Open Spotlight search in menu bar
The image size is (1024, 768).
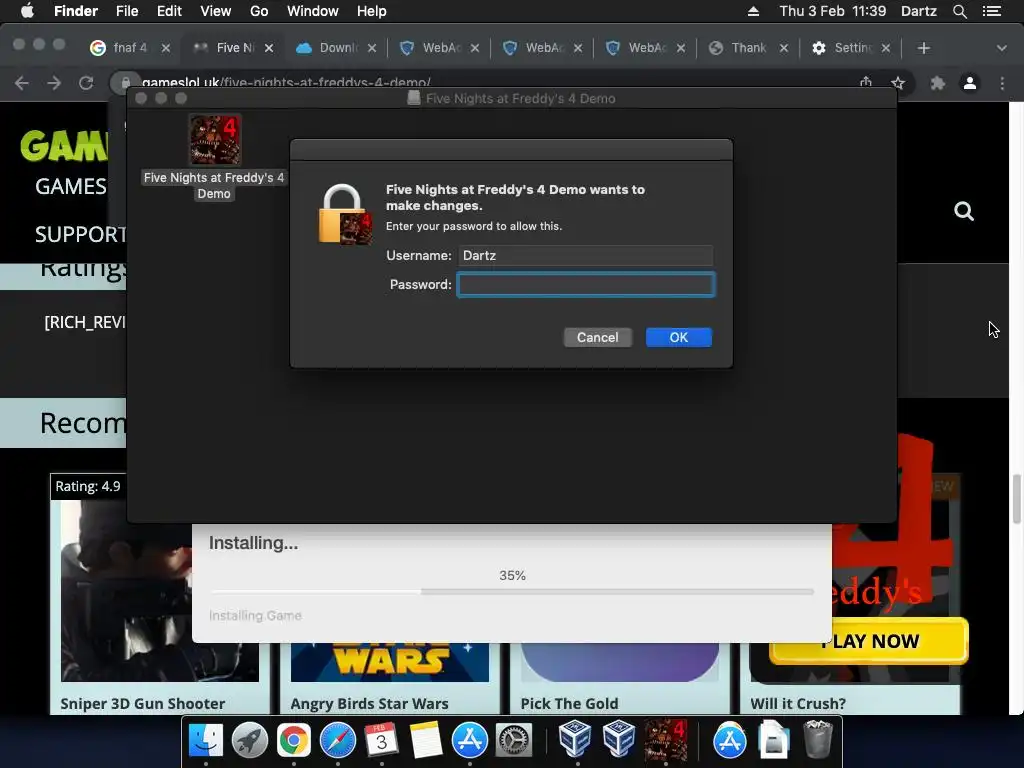959,11
